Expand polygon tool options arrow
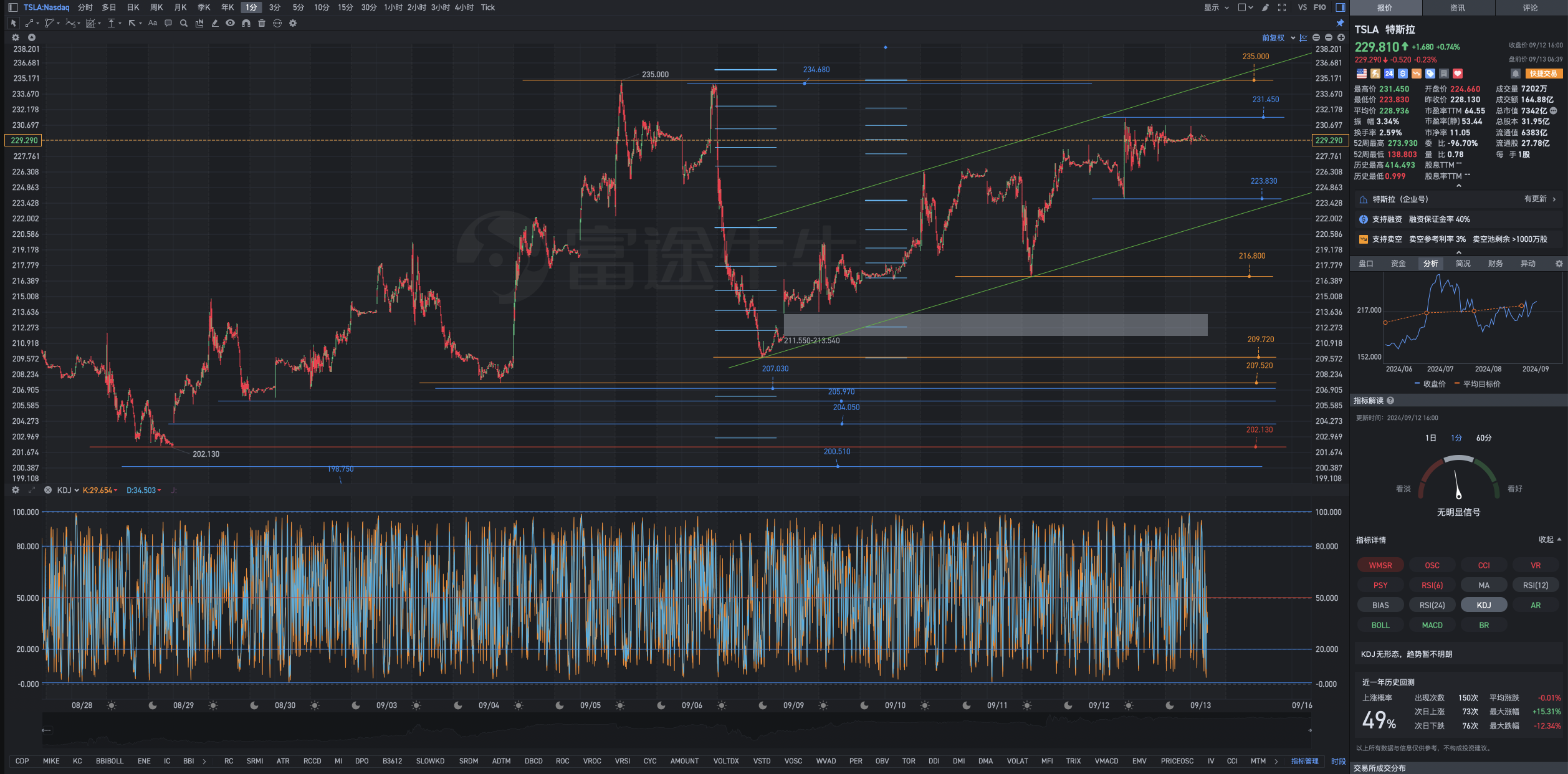Screen dimensions: 1568x774 [x=58, y=24]
